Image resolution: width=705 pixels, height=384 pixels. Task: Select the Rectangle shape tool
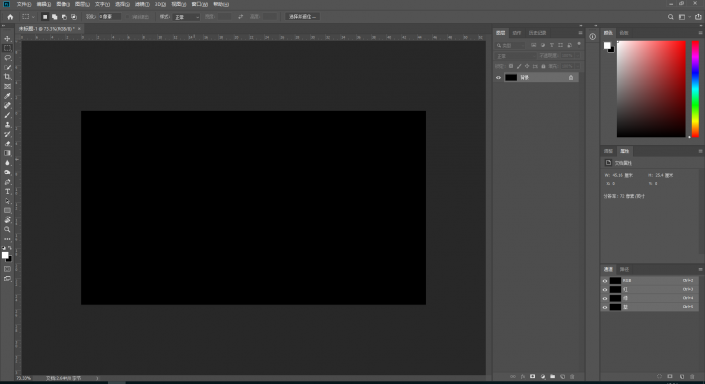point(7,210)
